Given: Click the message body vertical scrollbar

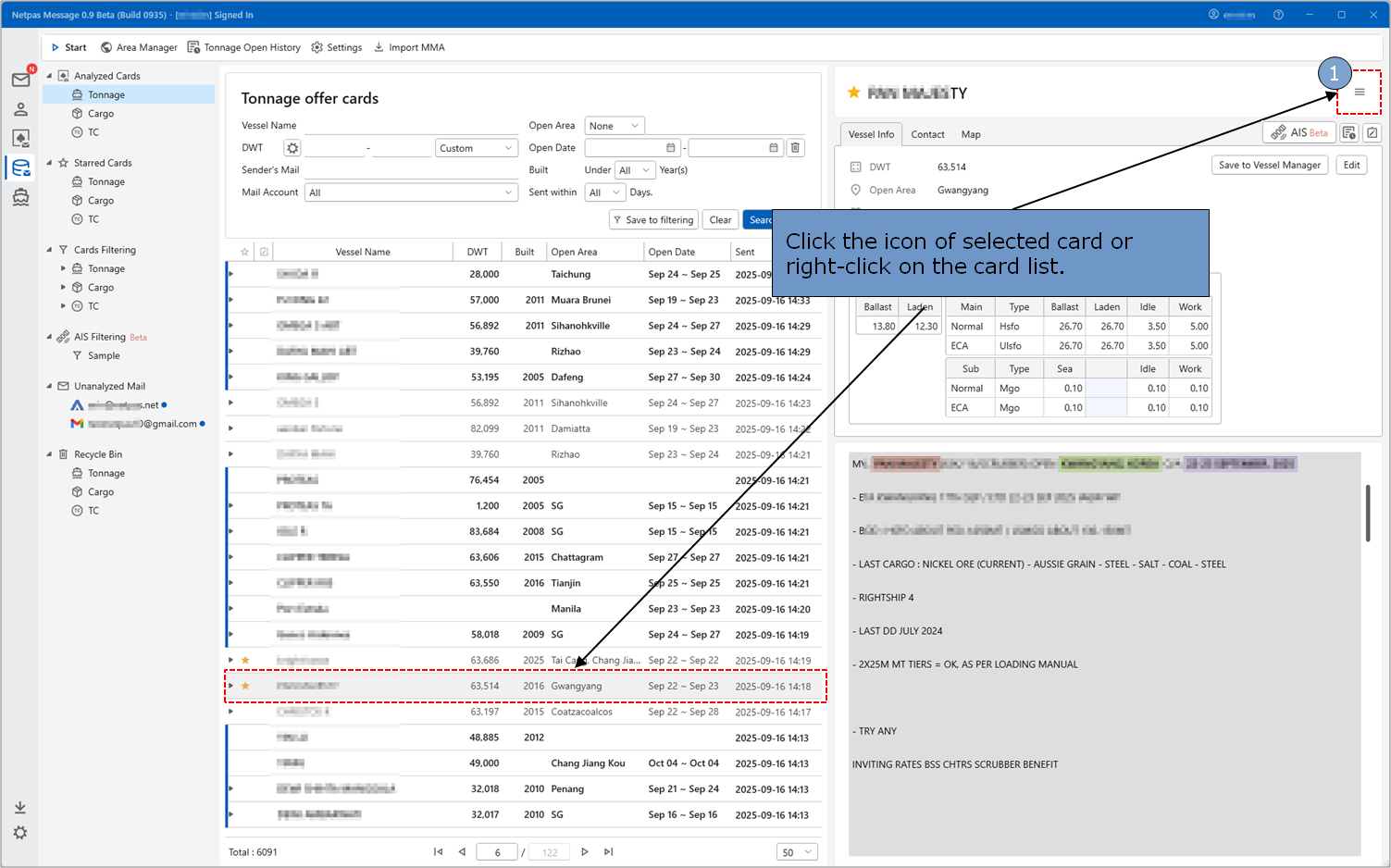Looking at the screenshot, I should tap(1367, 512).
